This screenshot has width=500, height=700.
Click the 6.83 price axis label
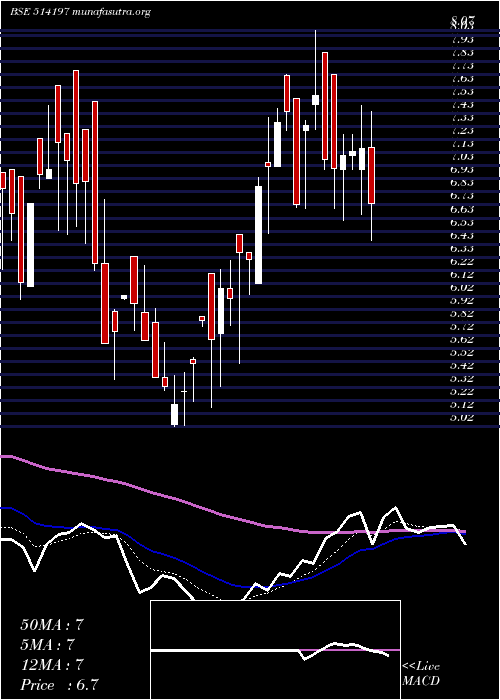462,183
